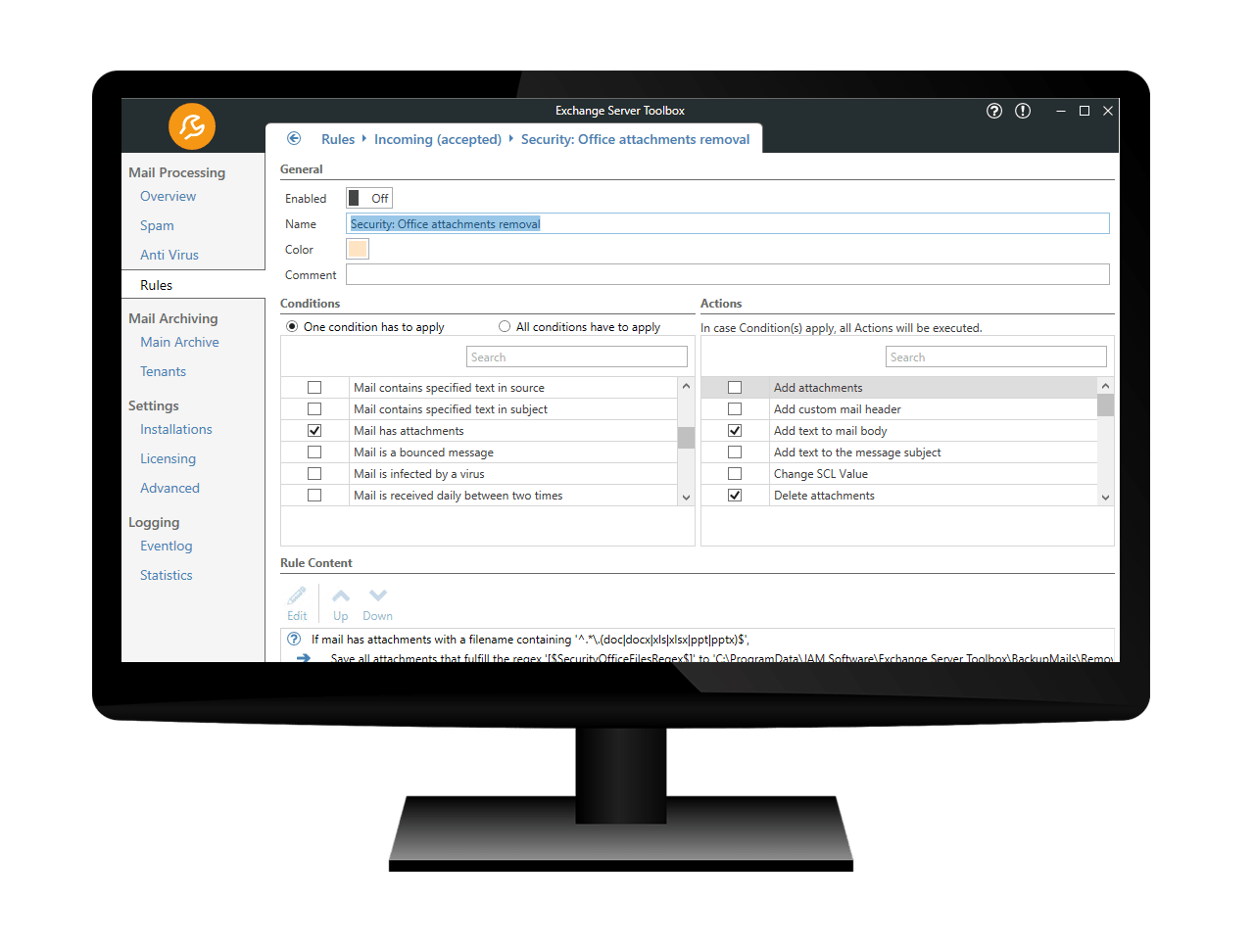Open Main Archive under Mail Archiving
This screenshot has height=952, width=1254.
coord(179,342)
